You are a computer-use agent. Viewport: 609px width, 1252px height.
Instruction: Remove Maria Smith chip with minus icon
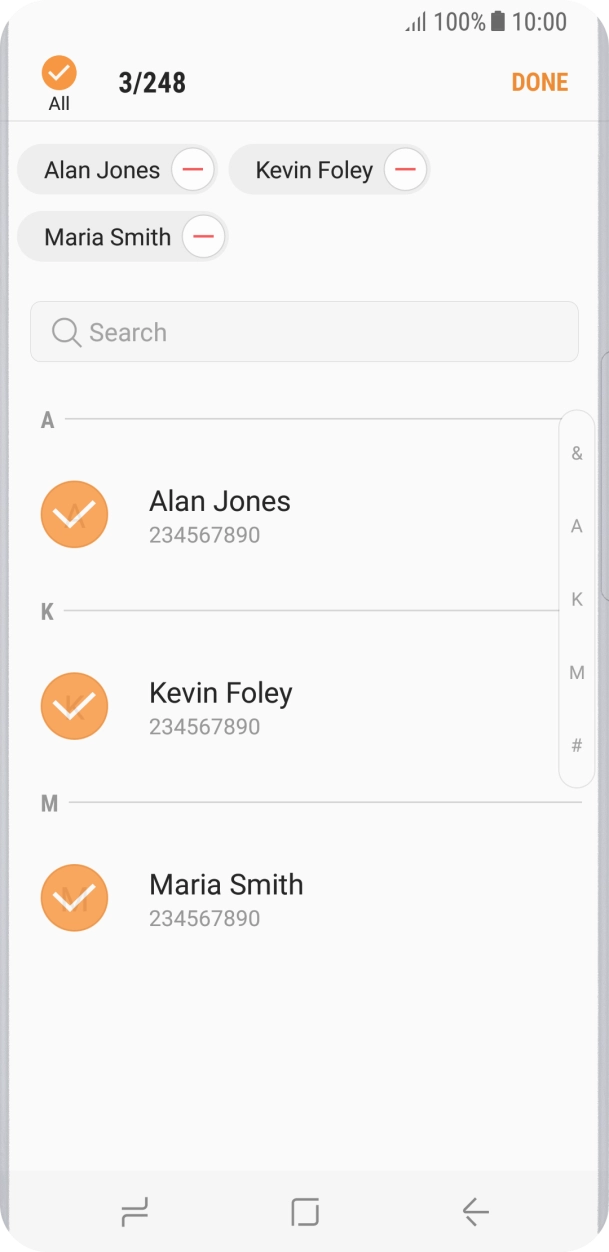coord(203,237)
